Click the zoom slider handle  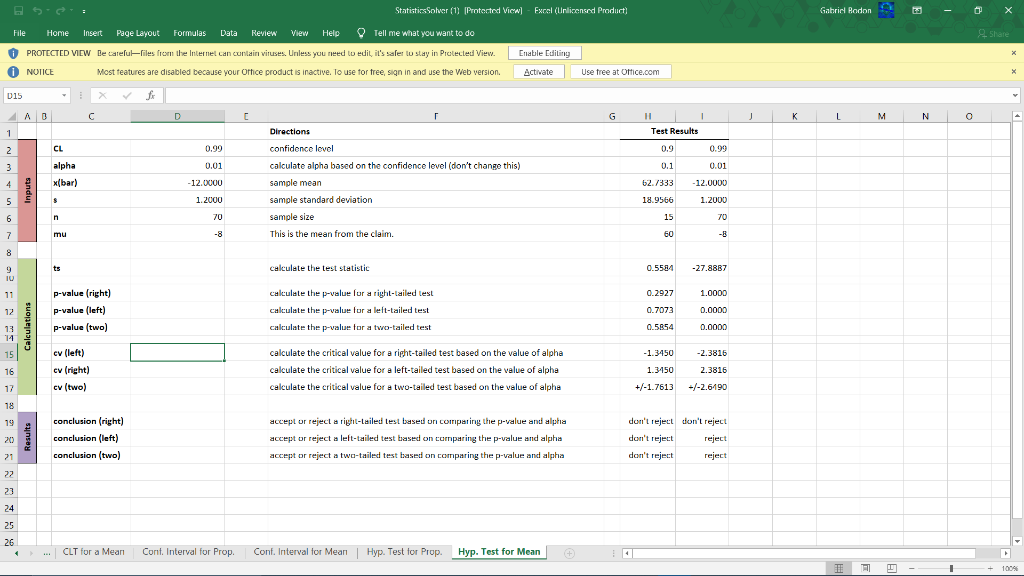point(952,568)
